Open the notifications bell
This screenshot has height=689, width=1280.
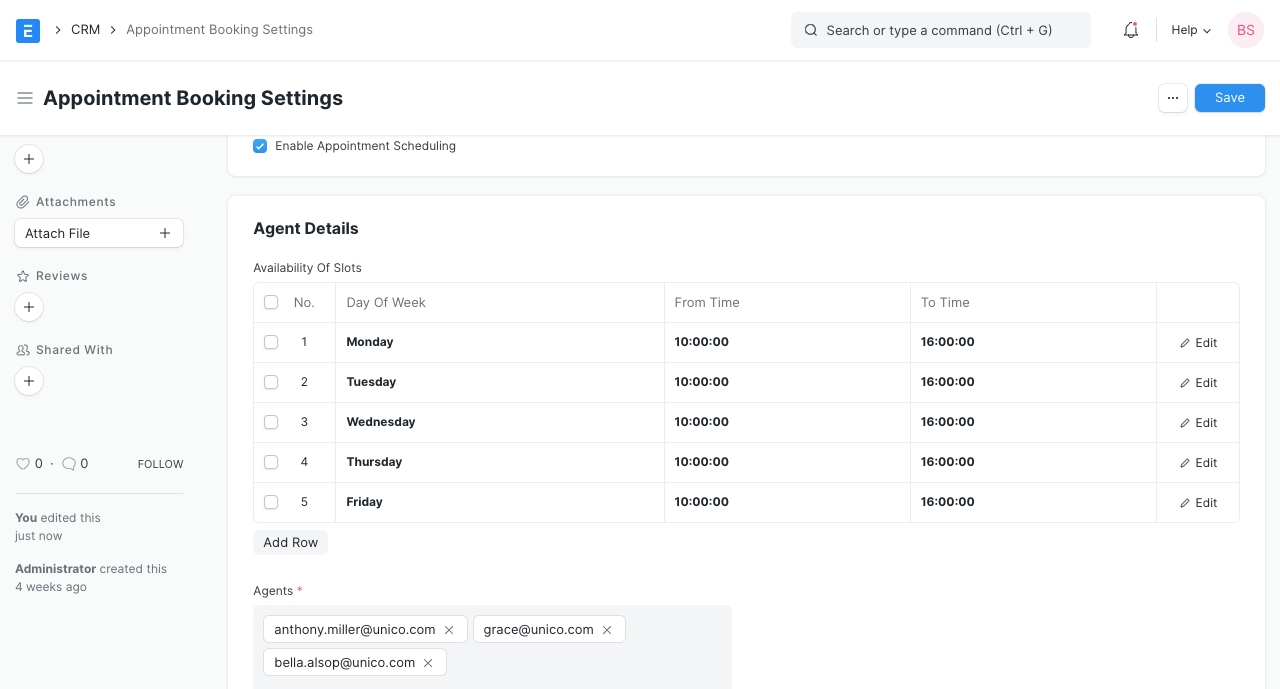(x=1131, y=30)
